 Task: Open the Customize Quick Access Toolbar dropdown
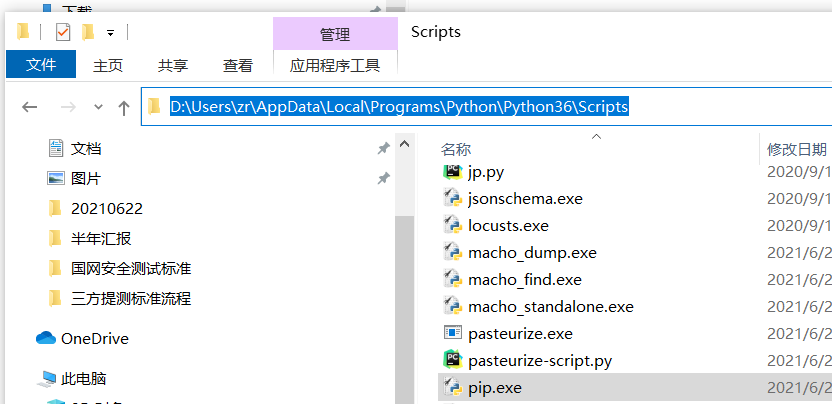click(110, 33)
